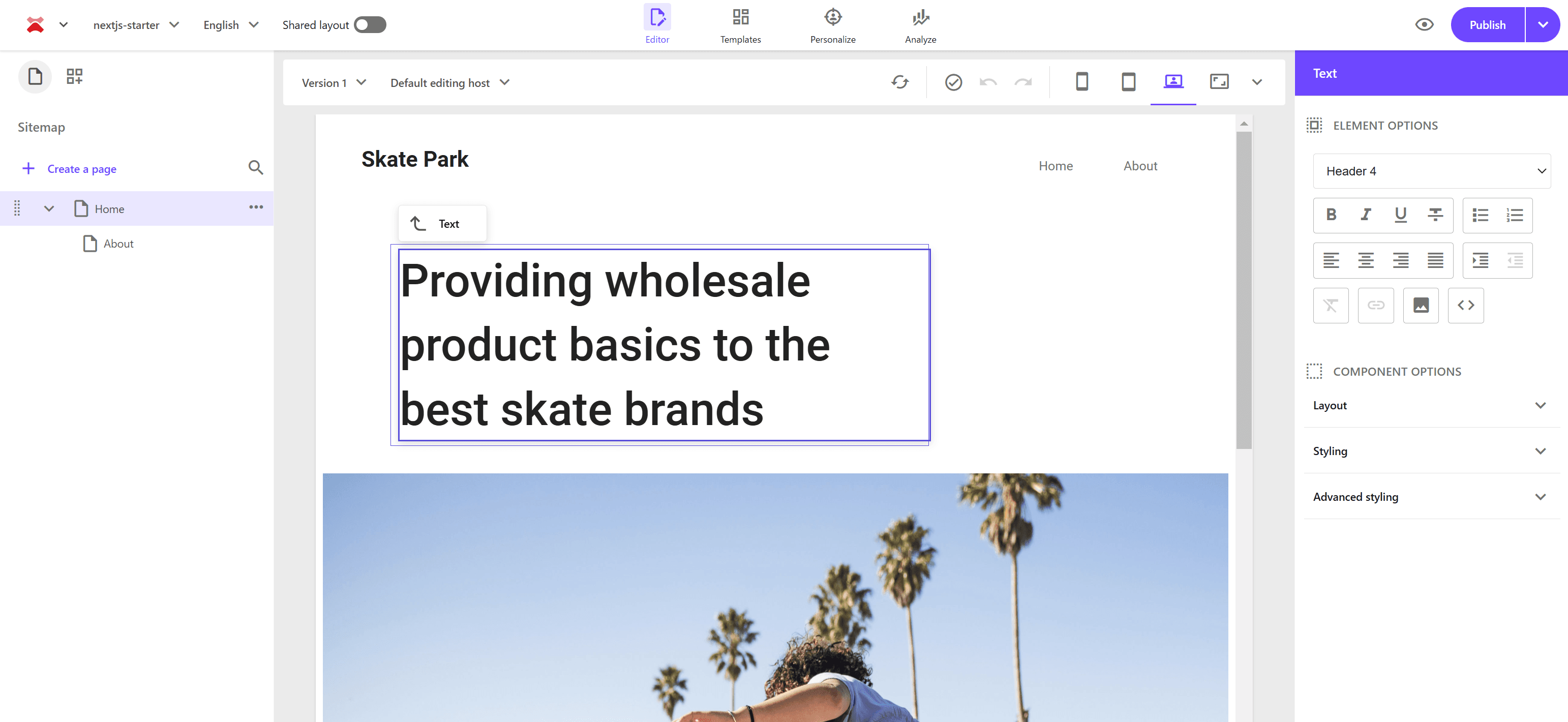Open the Analyze tab
Screen dimensions: 1568x722
coord(920,25)
